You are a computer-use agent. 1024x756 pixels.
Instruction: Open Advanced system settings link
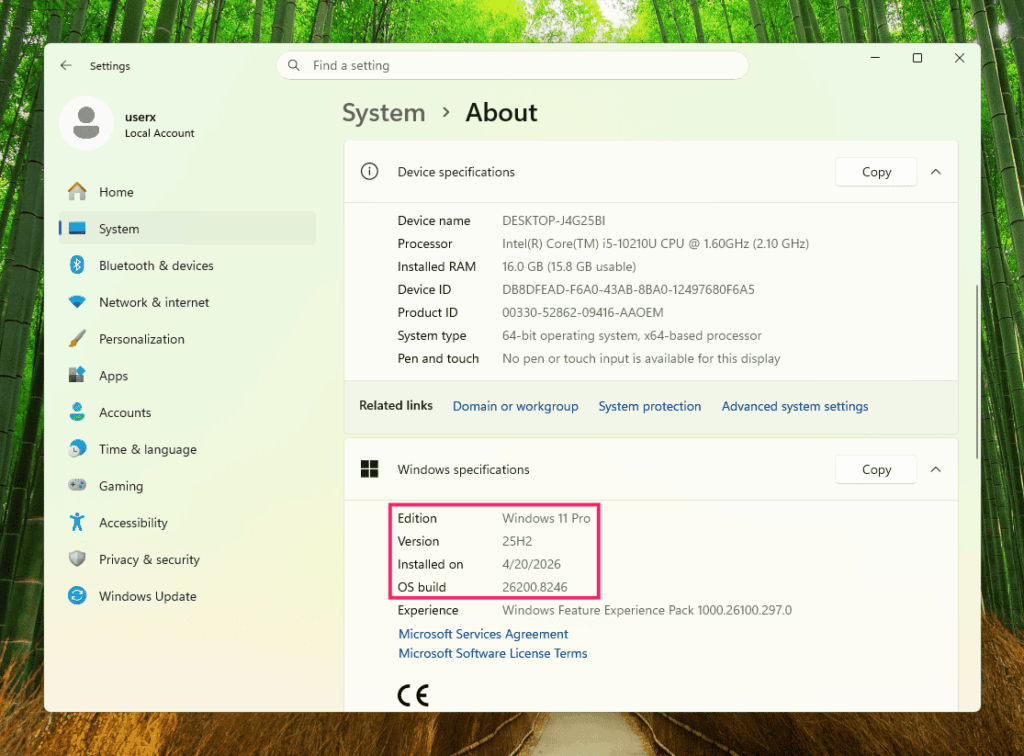[x=795, y=406]
